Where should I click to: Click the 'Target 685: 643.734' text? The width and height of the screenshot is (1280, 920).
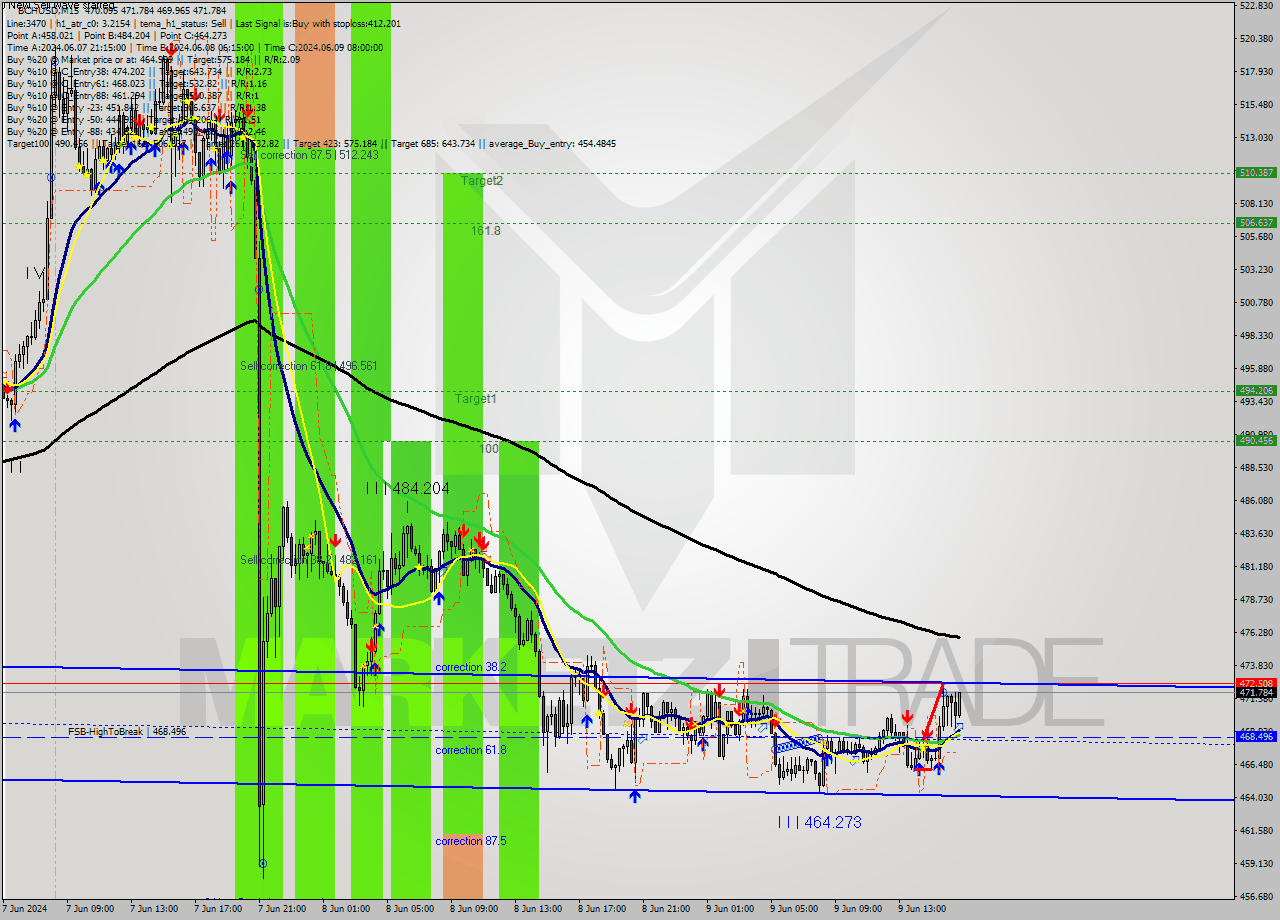[x=435, y=144]
